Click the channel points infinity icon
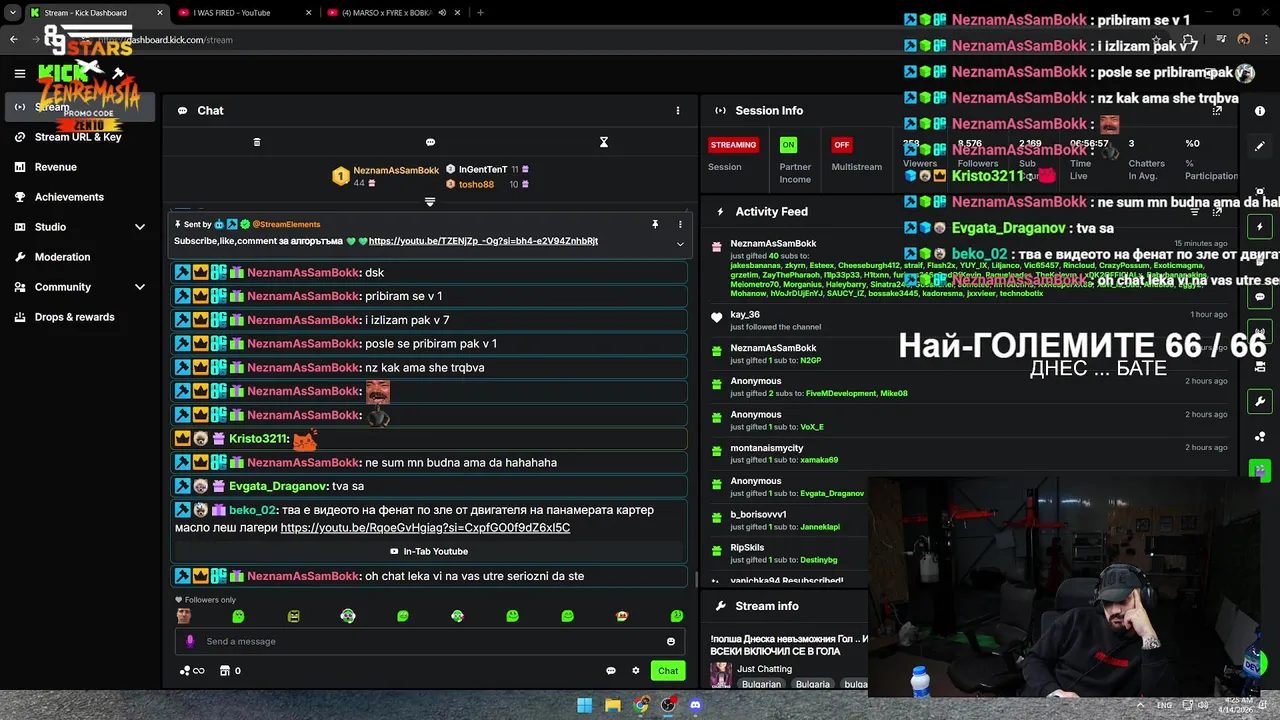1280x720 pixels. pos(192,671)
